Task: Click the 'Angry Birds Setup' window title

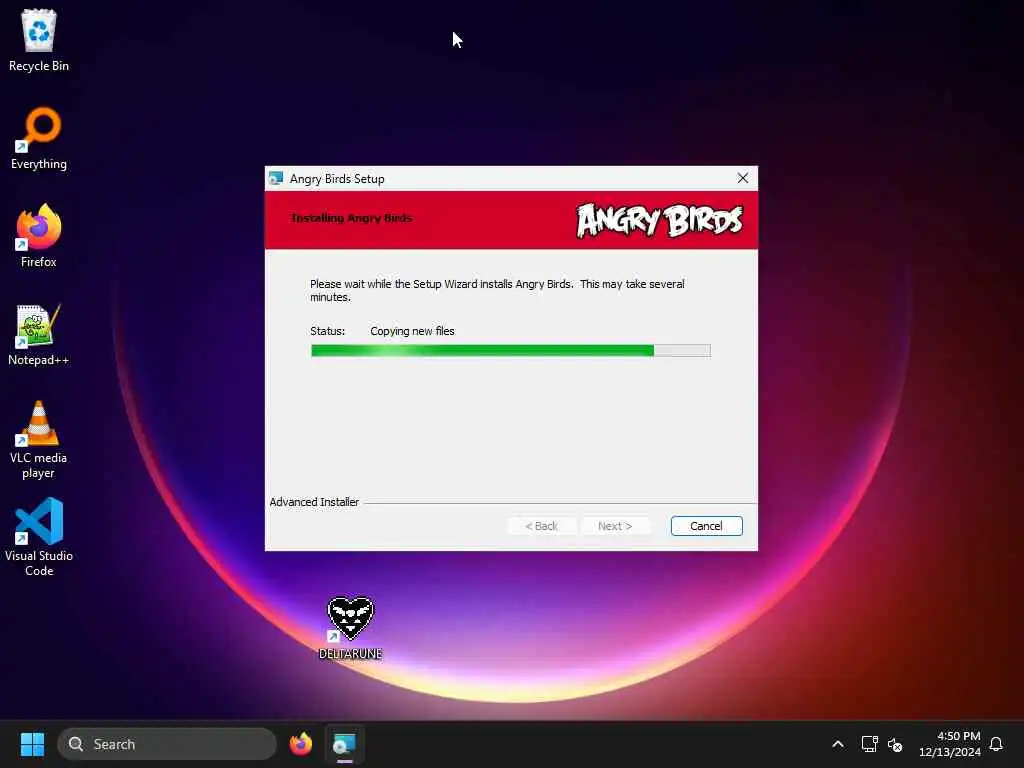Action: tap(337, 179)
